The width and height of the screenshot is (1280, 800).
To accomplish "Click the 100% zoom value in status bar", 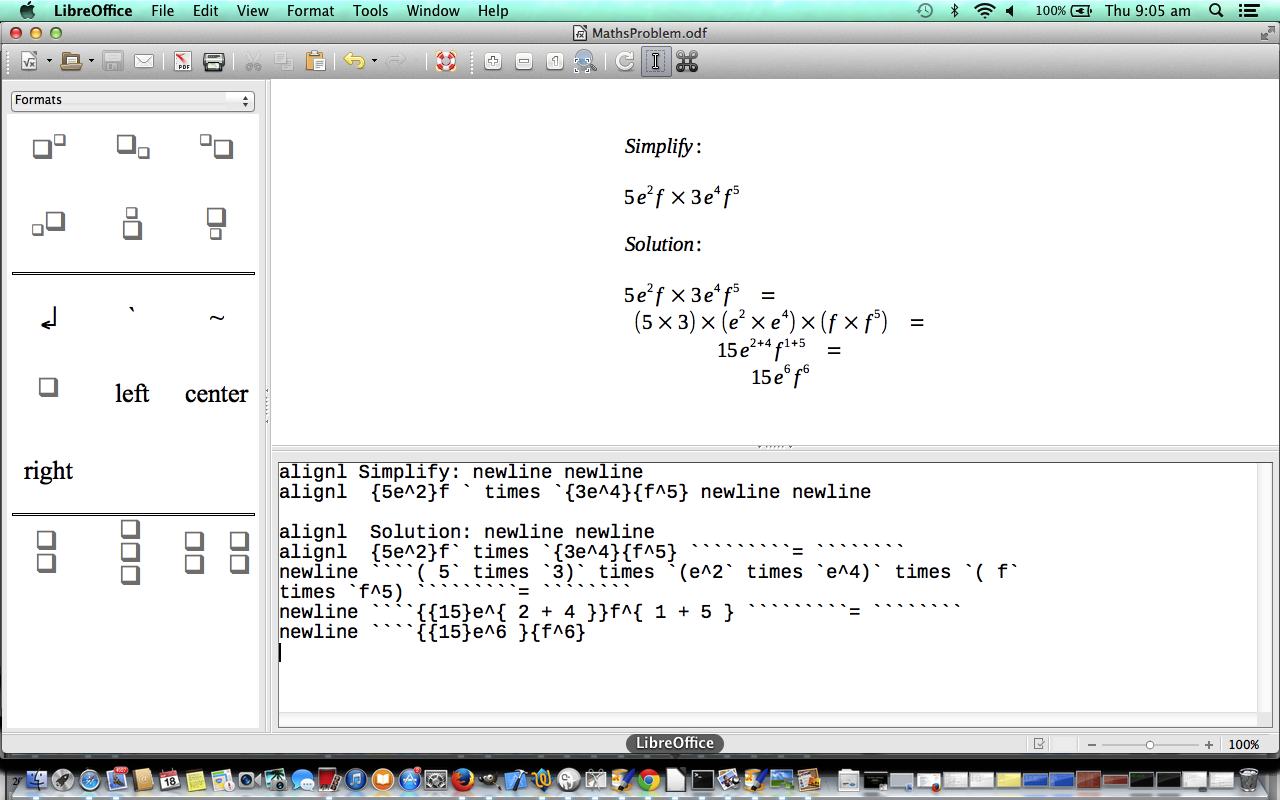I will click(x=1243, y=744).
